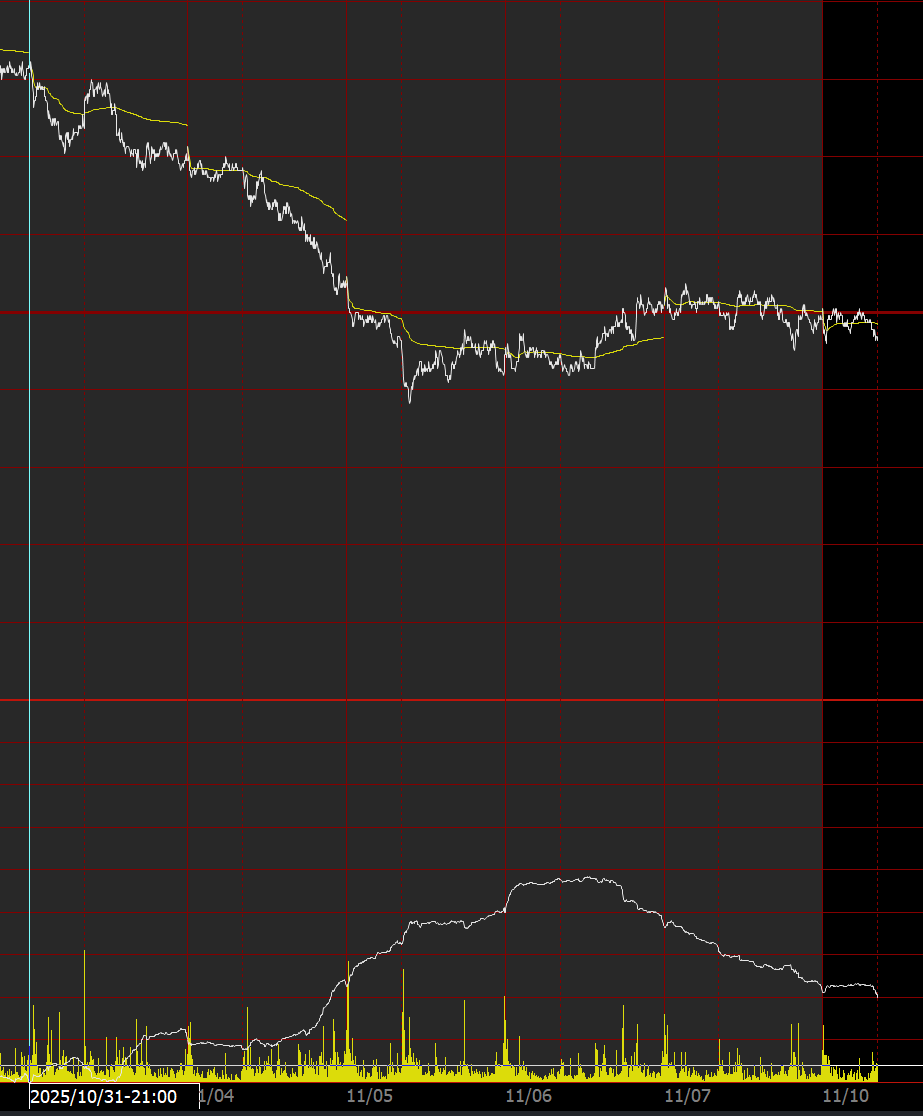Click yellow average segment end before 11/07

[663, 338]
